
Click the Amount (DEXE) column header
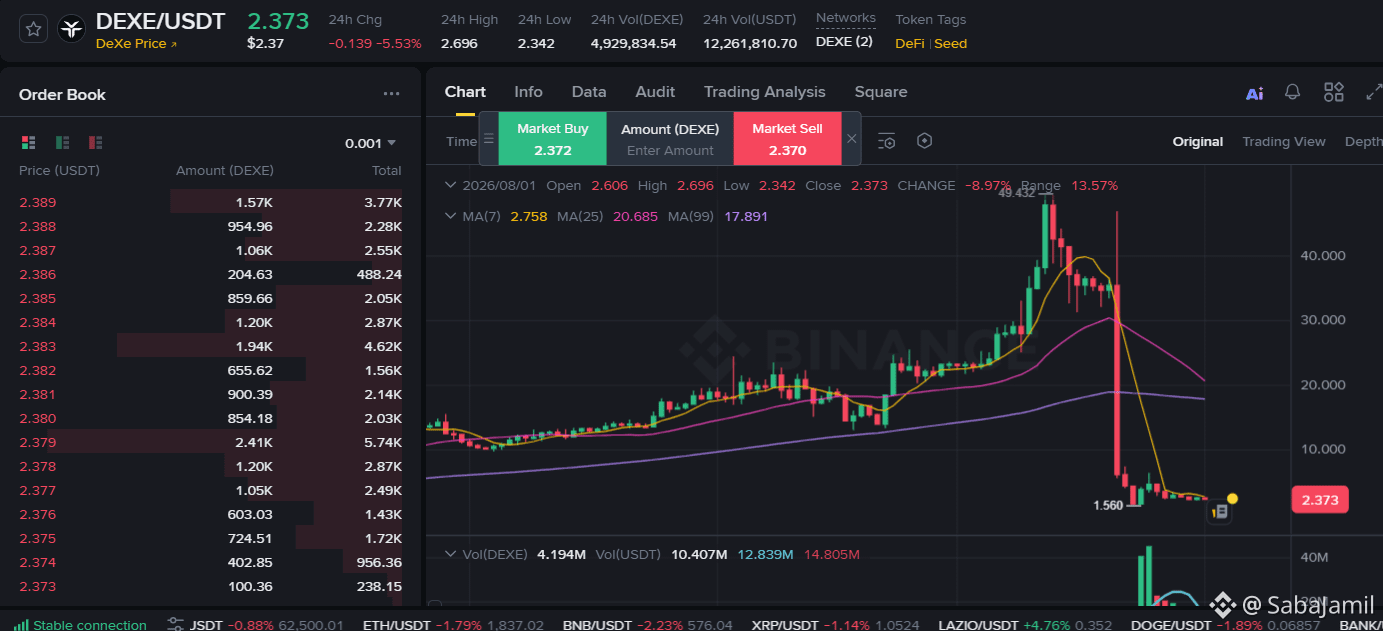point(225,170)
